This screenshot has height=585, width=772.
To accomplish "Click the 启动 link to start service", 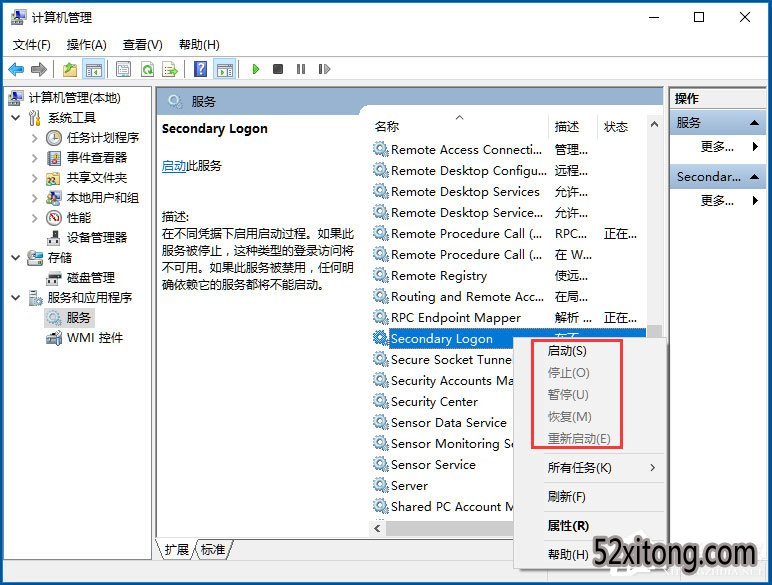I will coord(173,166).
